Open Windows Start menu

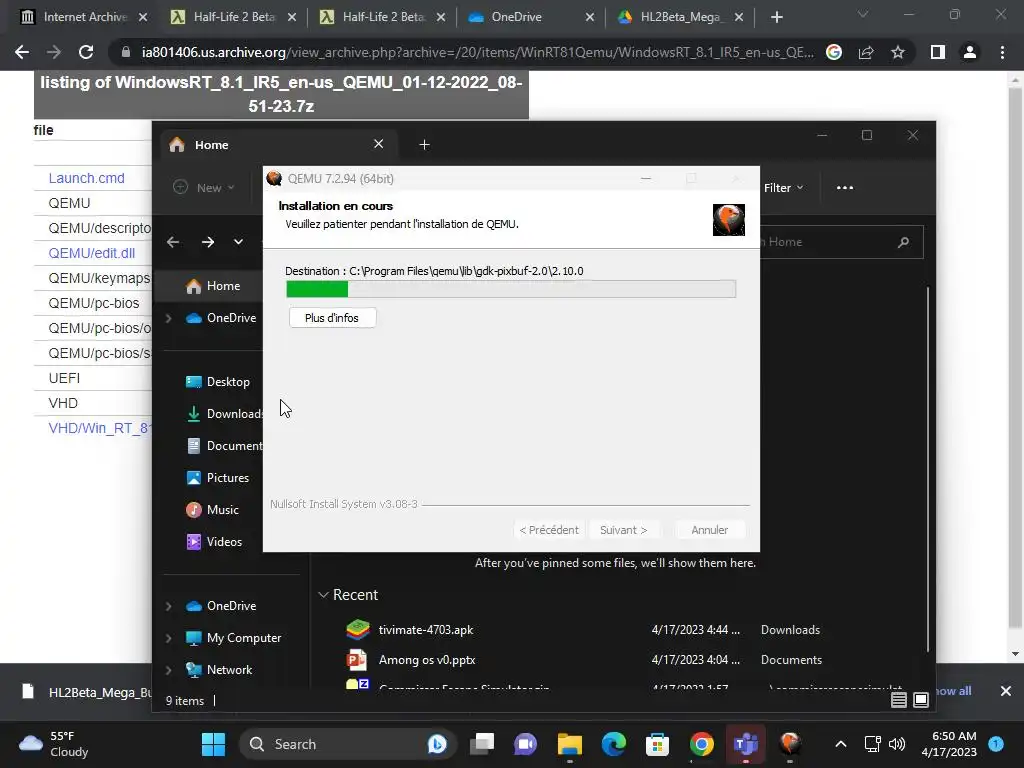213,744
